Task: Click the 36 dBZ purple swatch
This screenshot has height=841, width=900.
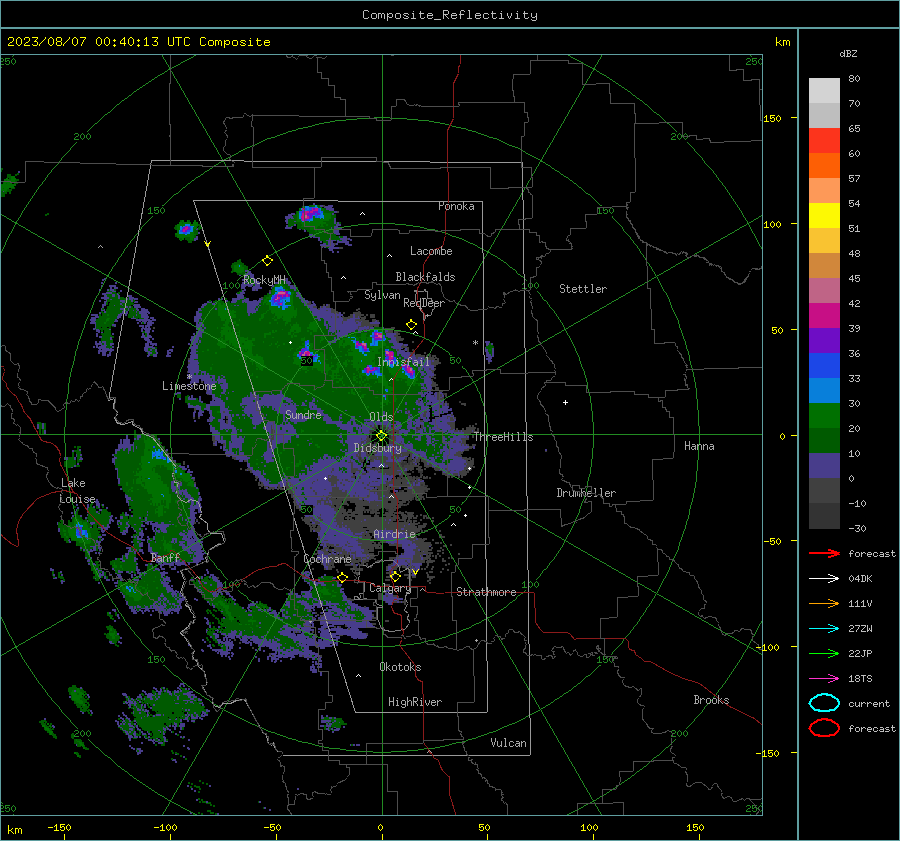Action: 824,340
